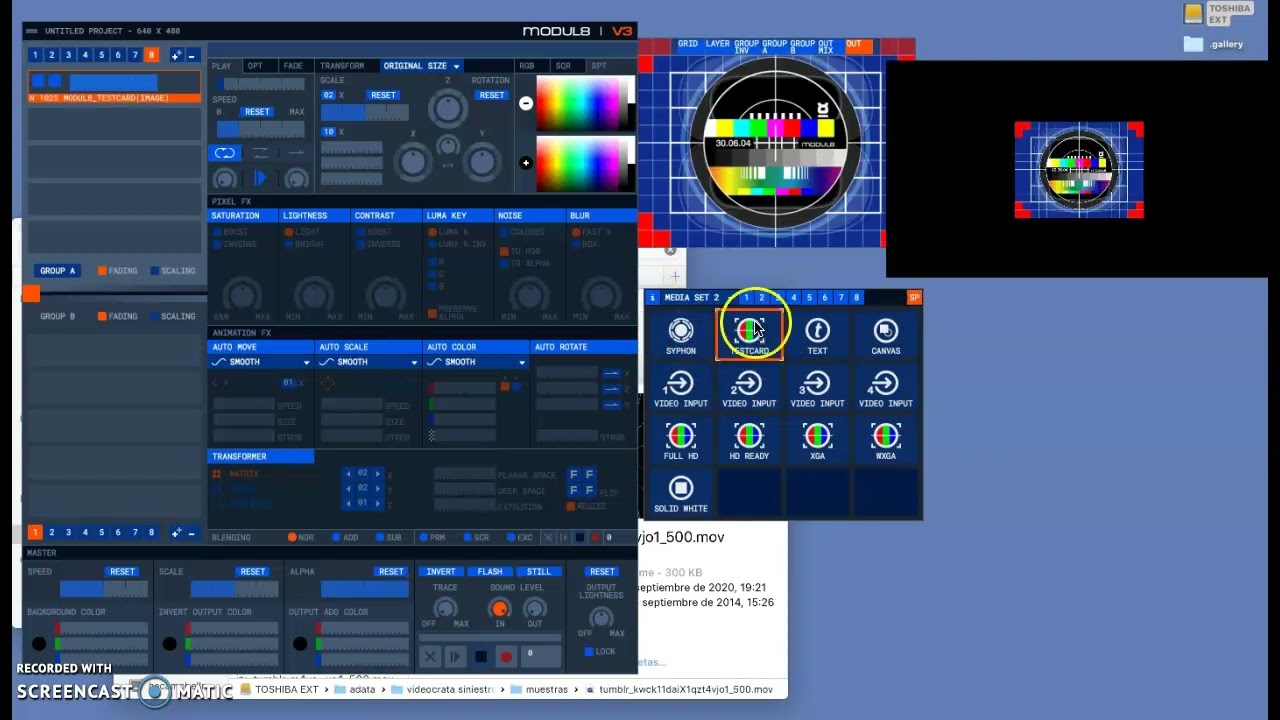Open Auto Color Smooth dropdown
The width and height of the screenshot is (1280, 720).
point(476,362)
